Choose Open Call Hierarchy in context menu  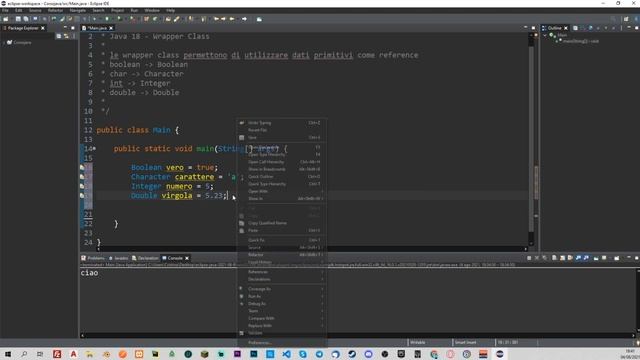point(281,162)
